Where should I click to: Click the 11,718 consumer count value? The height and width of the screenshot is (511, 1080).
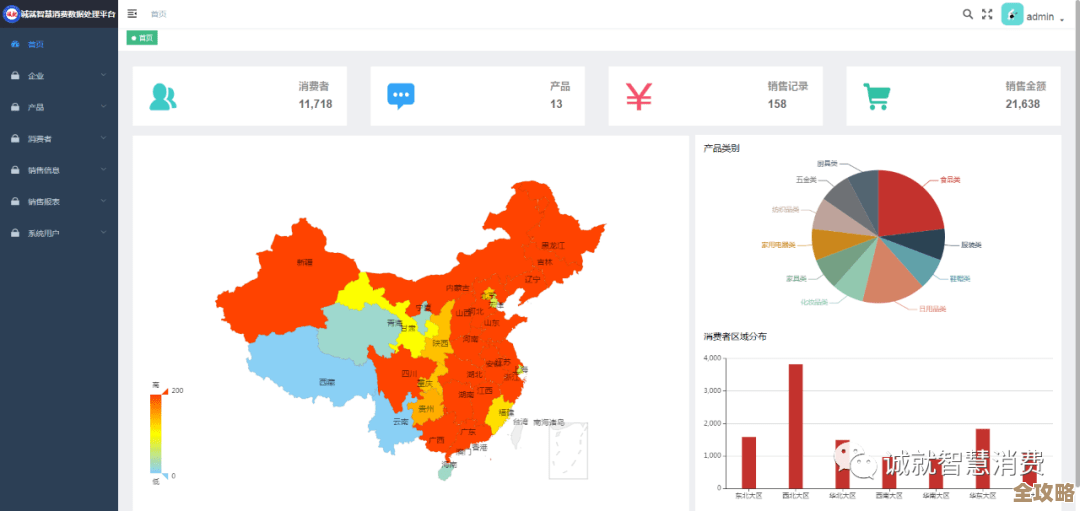[x=315, y=104]
